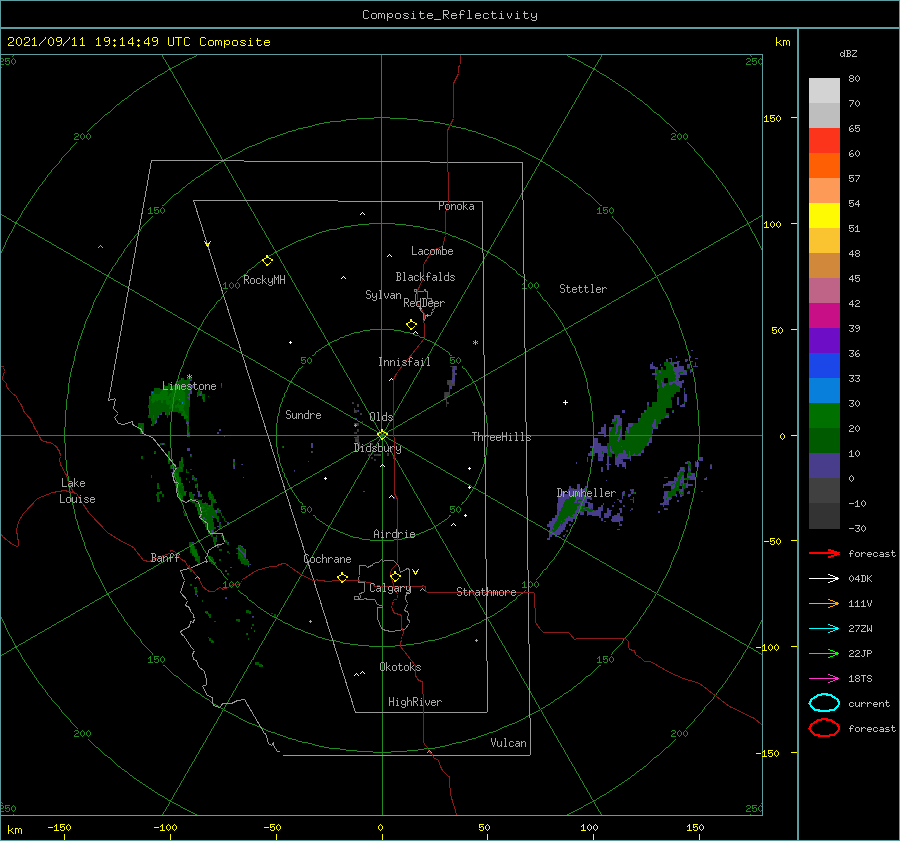
Task: Click the Blackfalds city label
Action: (425, 277)
